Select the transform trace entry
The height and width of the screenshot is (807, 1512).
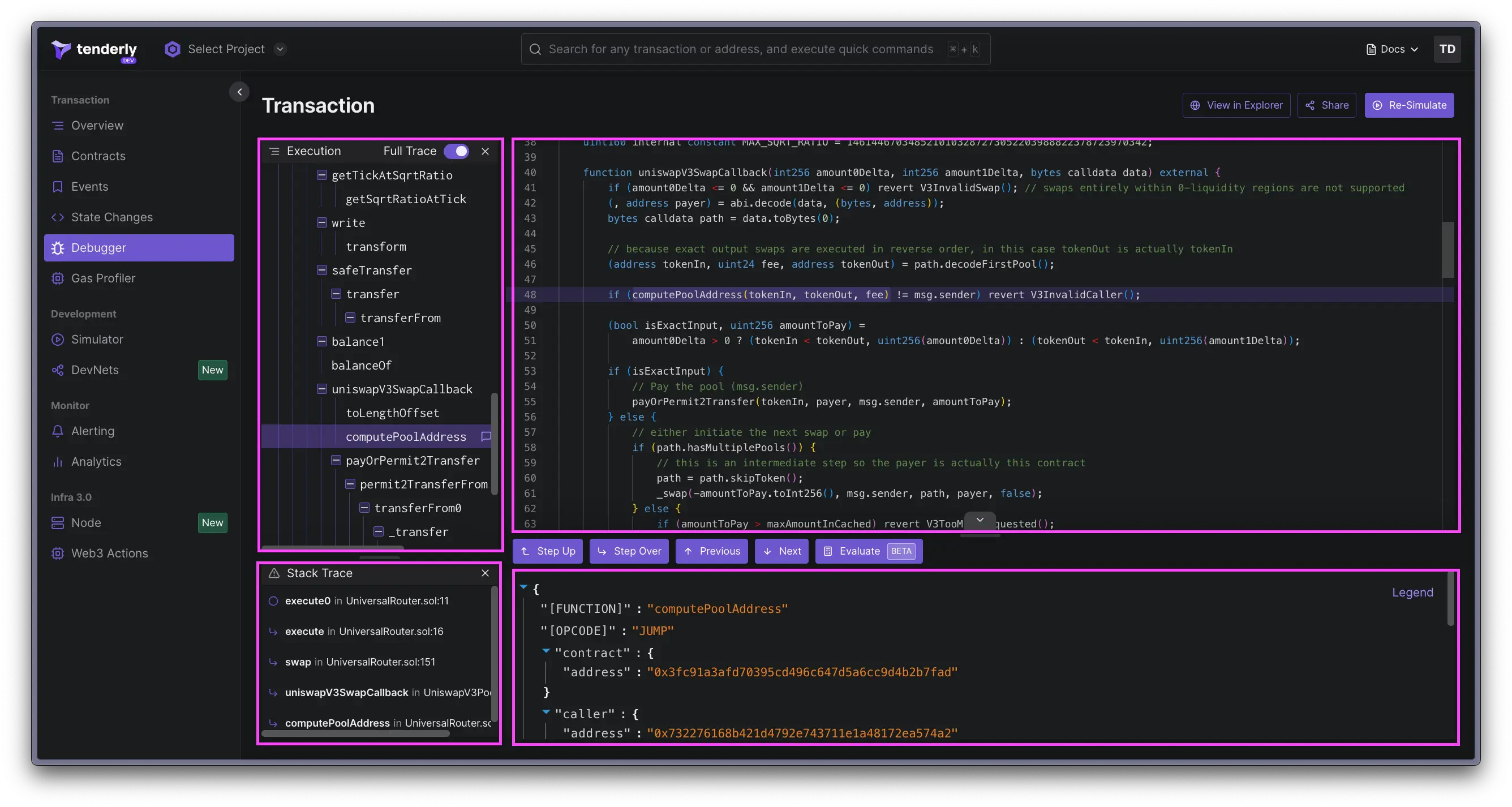[x=376, y=247]
